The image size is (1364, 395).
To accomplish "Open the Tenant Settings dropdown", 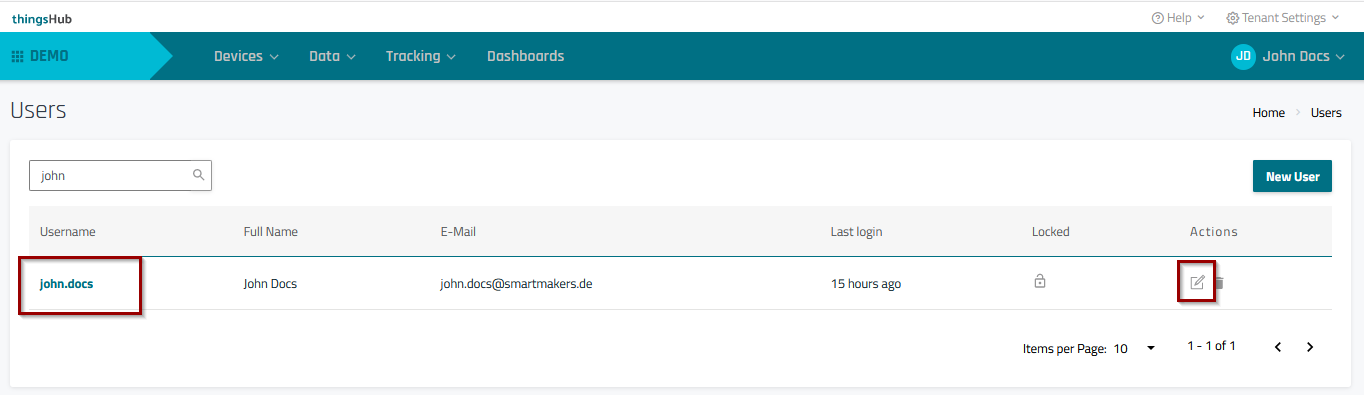I will pos(1282,18).
